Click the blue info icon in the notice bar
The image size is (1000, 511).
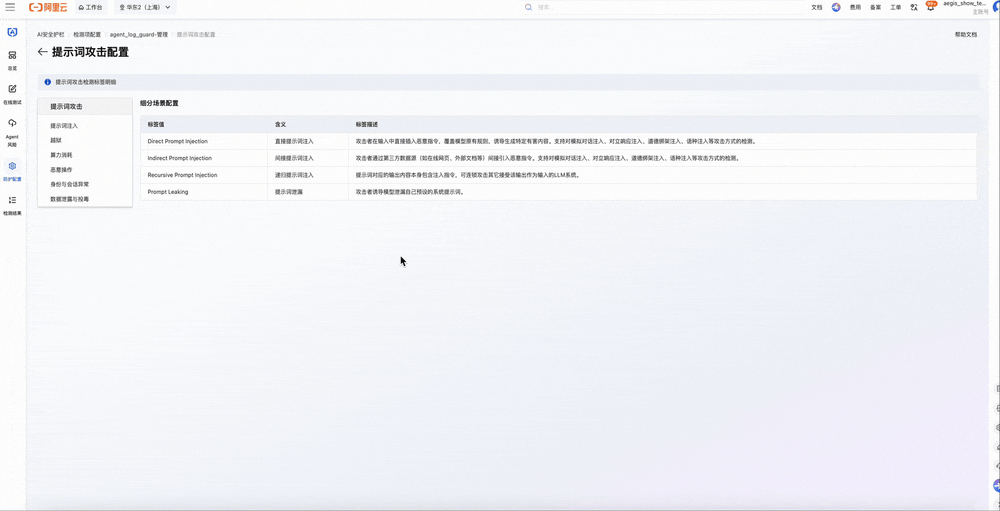pos(47,82)
